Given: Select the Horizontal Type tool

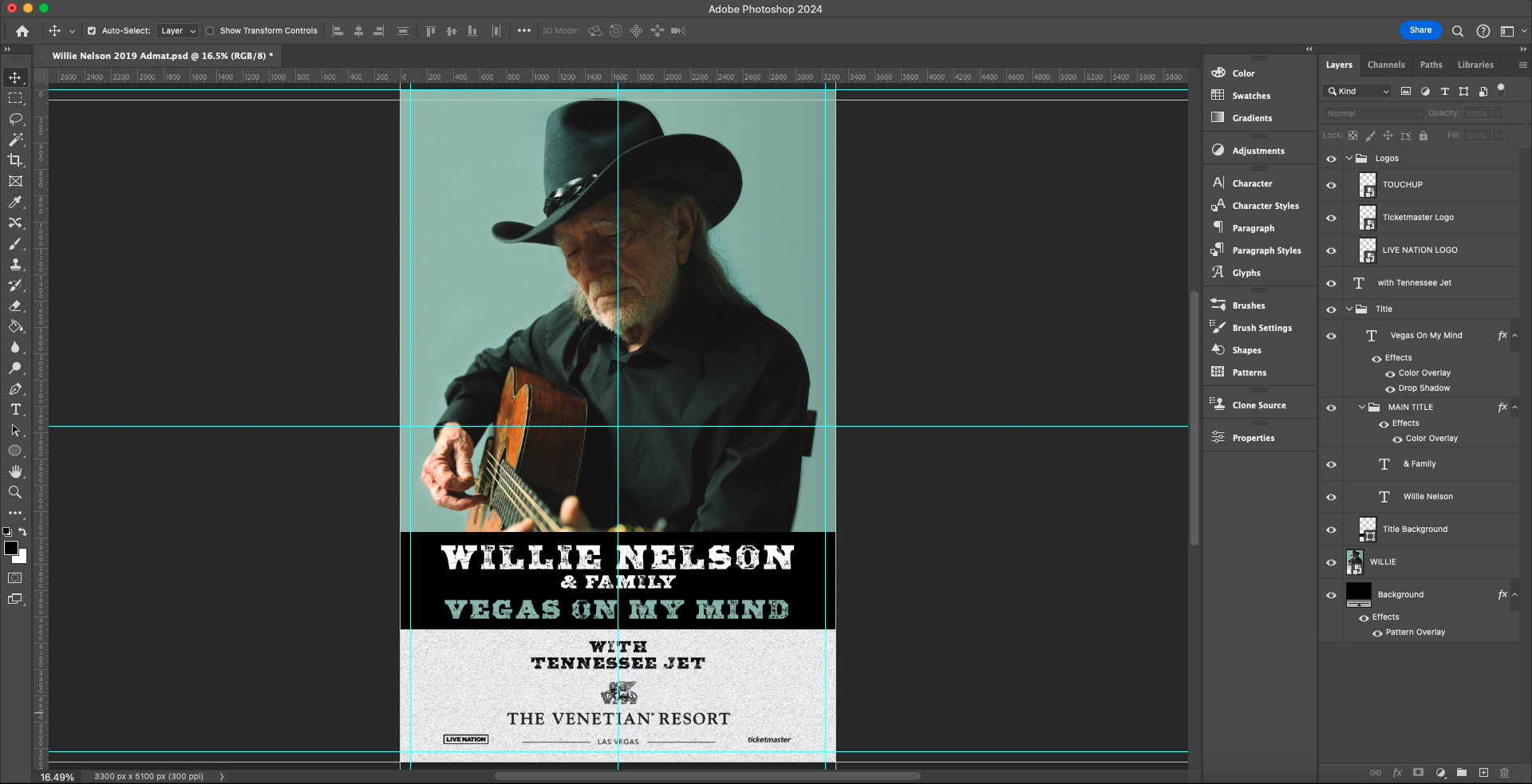Looking at the screenshot, I should pos(15,409).
